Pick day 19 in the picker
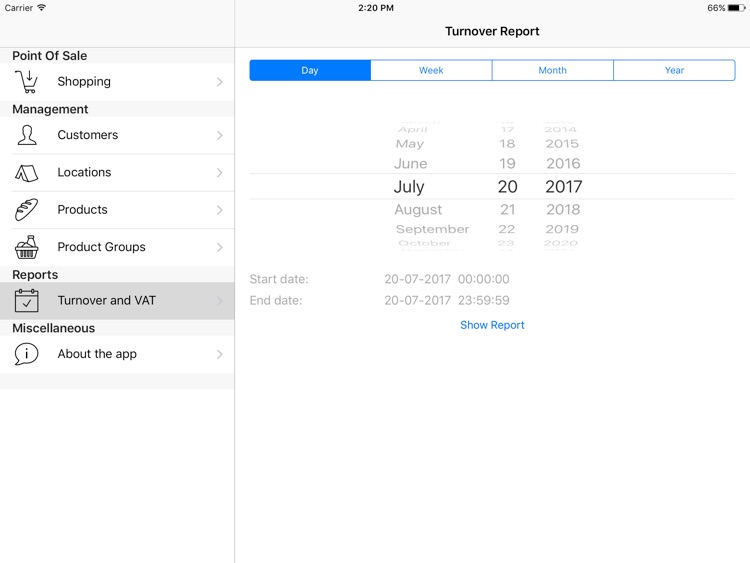This screenshot has width=750, height=563. pyautogui.click(x=507, y=164)
